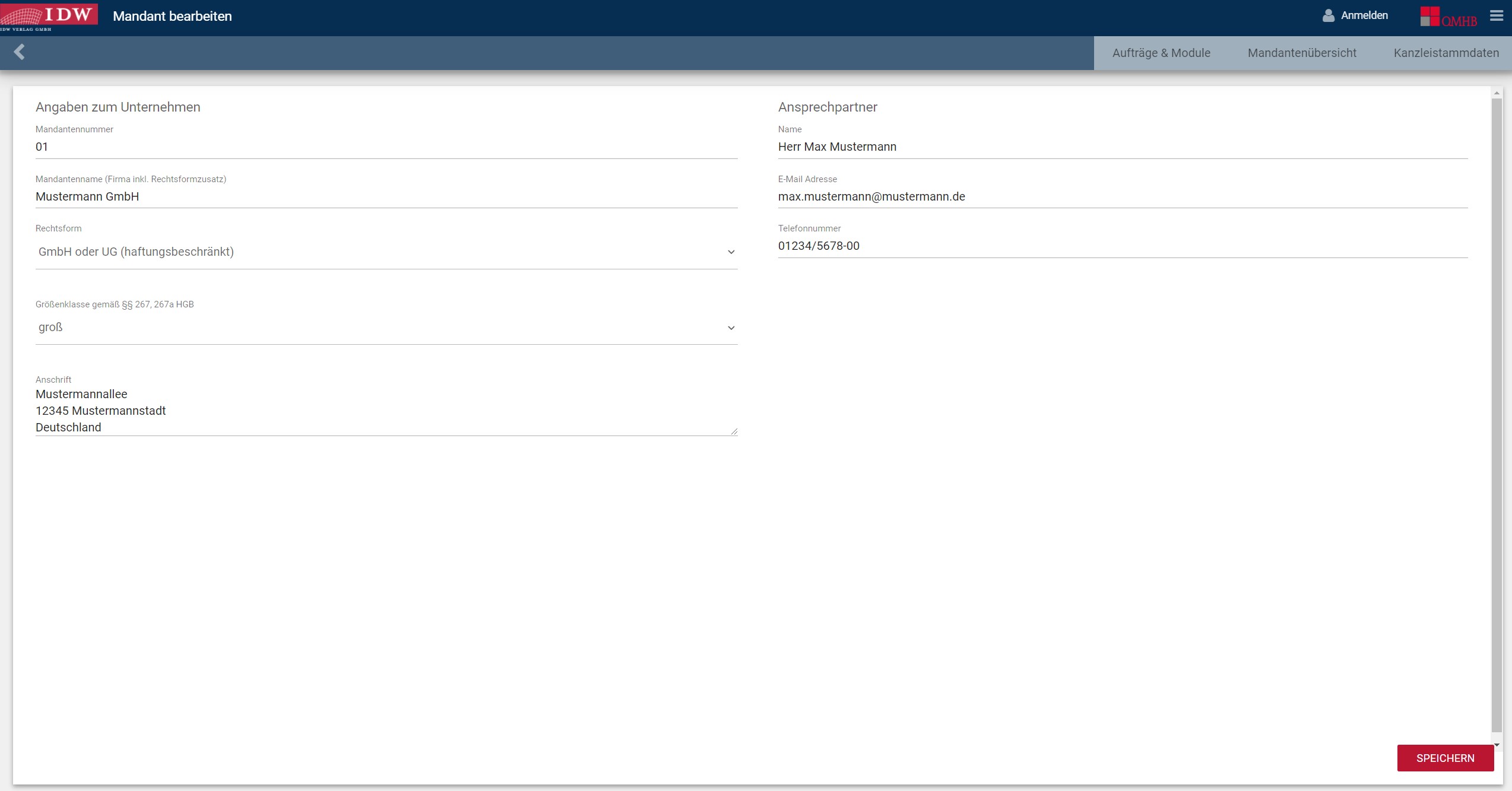Click the vertical scrollbar track
The image size is (1512, 791).
[x=1497, y=415]
